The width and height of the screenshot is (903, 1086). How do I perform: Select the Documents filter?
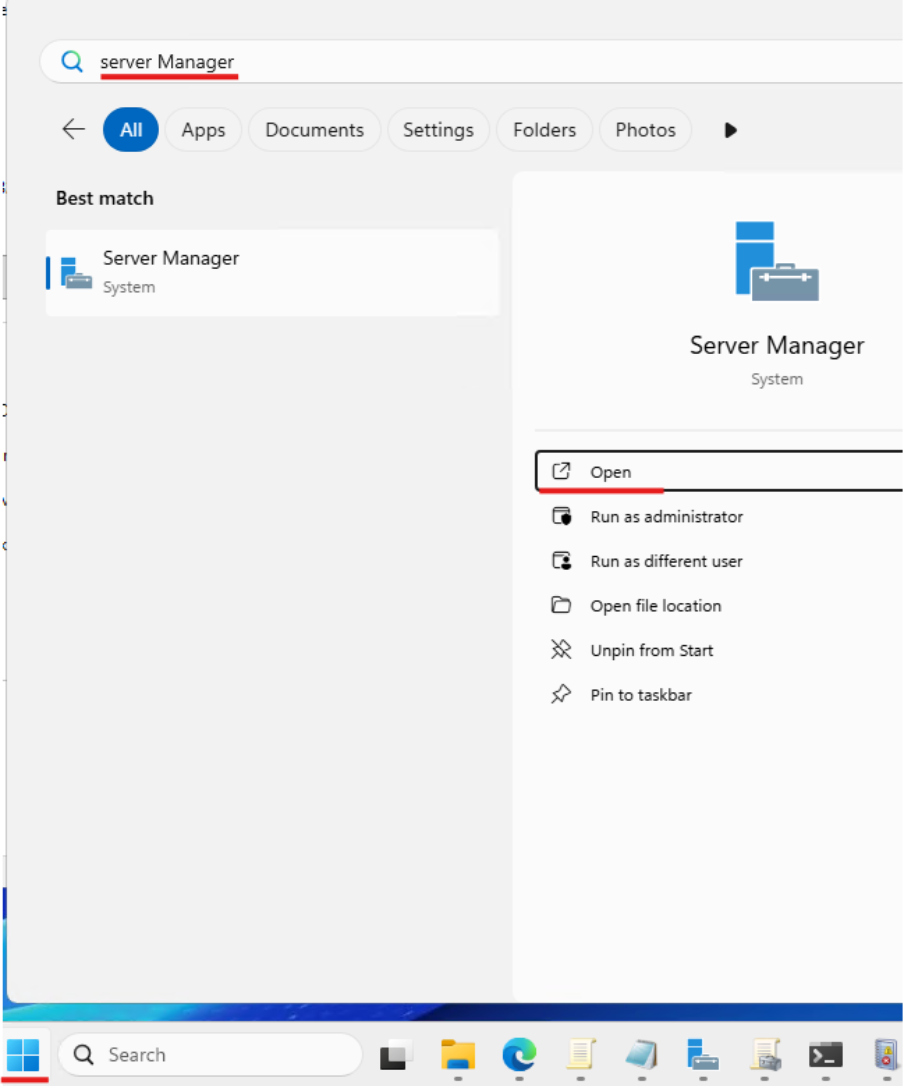(314, 129)
